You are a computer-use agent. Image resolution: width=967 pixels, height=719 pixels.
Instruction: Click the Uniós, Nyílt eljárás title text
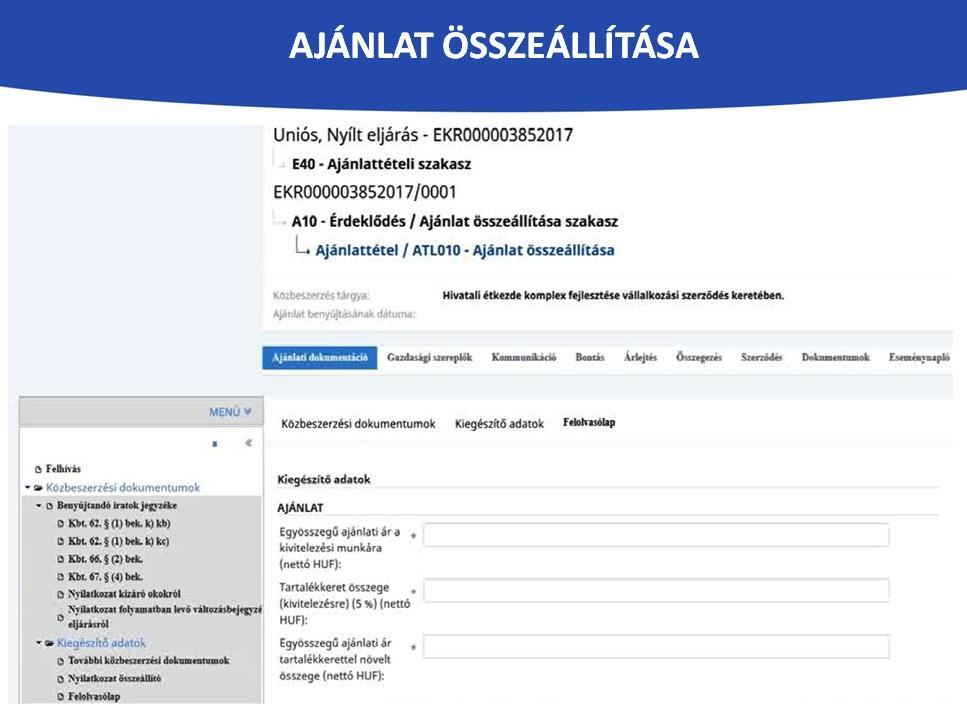click(x=423, y=135)
